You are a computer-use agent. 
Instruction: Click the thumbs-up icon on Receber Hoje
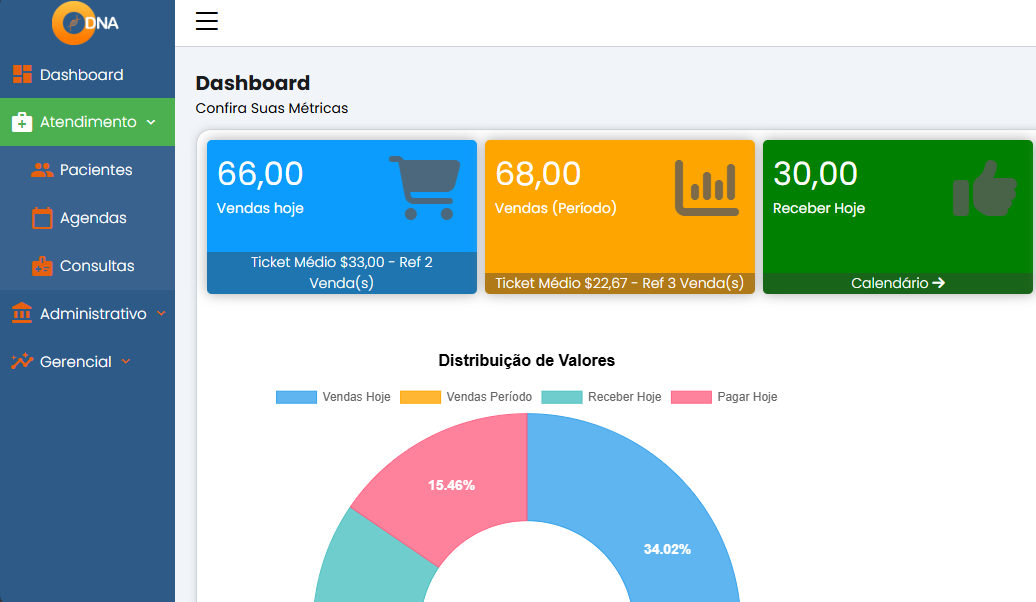[984, 188]
